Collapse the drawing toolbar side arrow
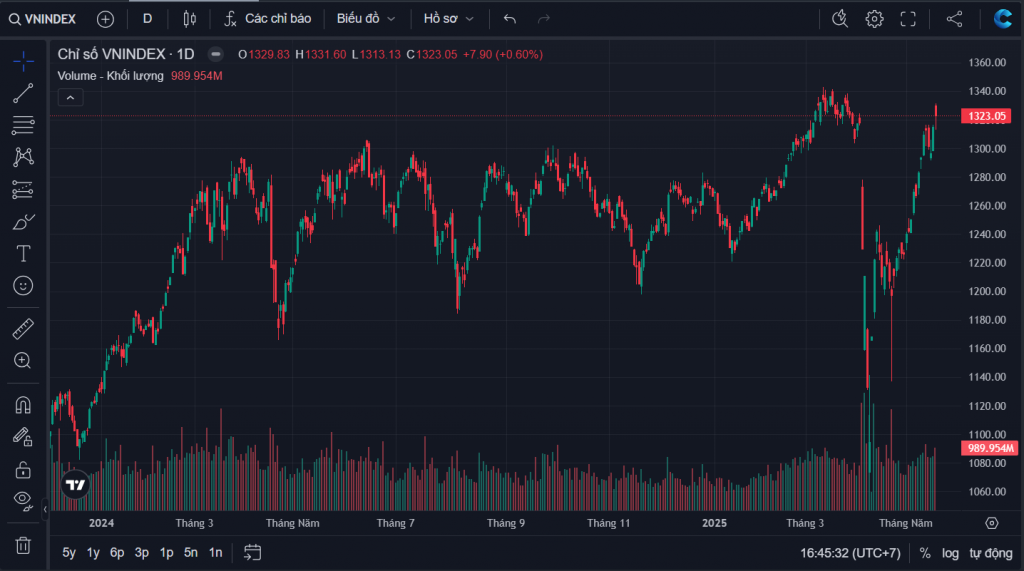This screenshot has height=571, width=1024. [45, 509]
